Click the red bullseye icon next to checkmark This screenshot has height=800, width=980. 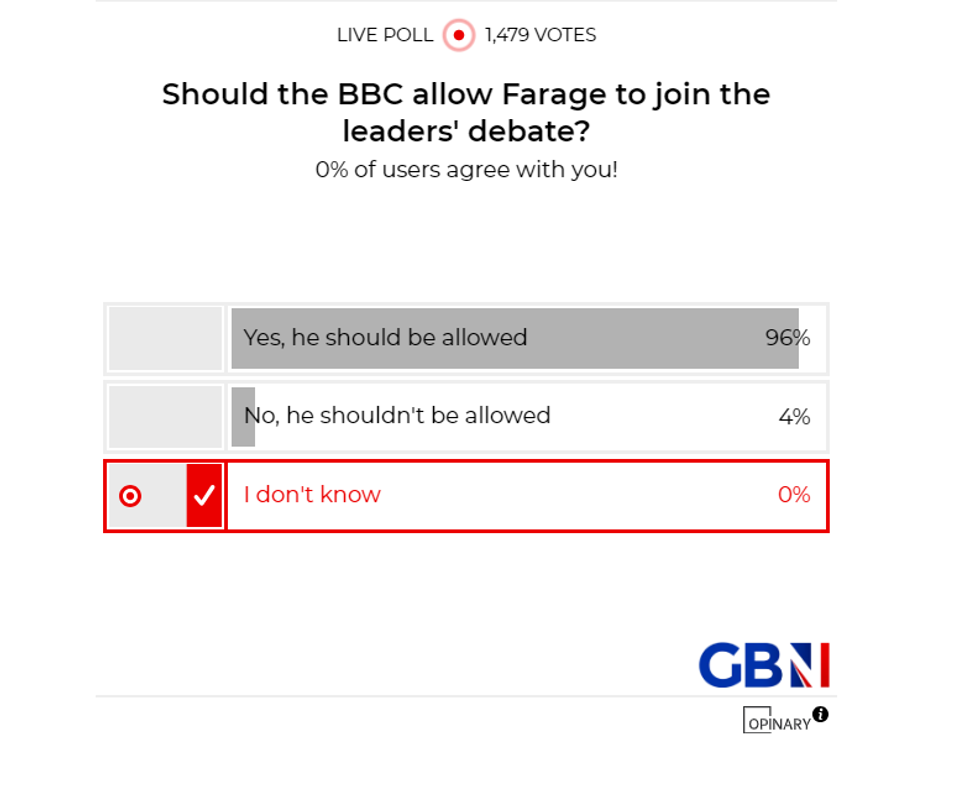tap(131, 495)
